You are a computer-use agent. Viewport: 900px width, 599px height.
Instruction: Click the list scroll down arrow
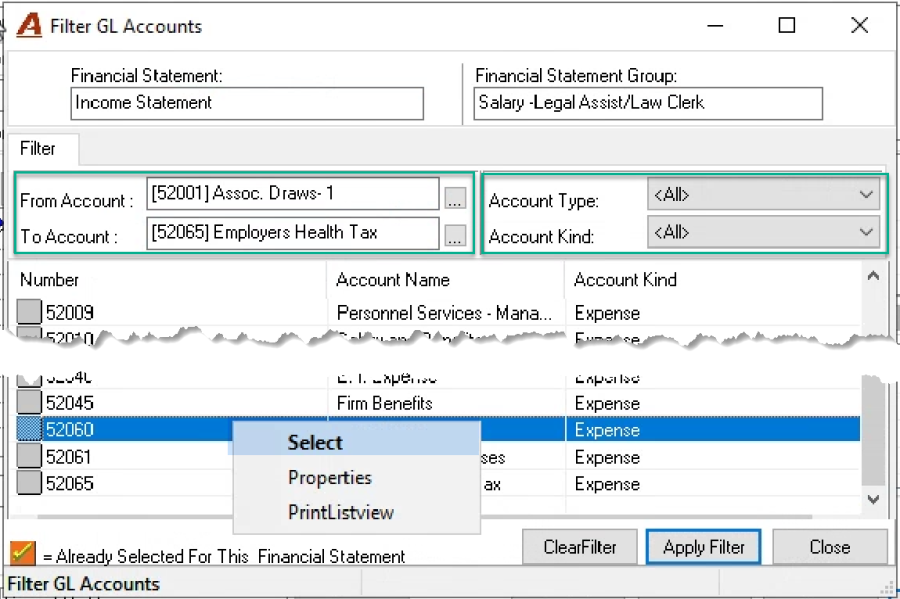873,499
